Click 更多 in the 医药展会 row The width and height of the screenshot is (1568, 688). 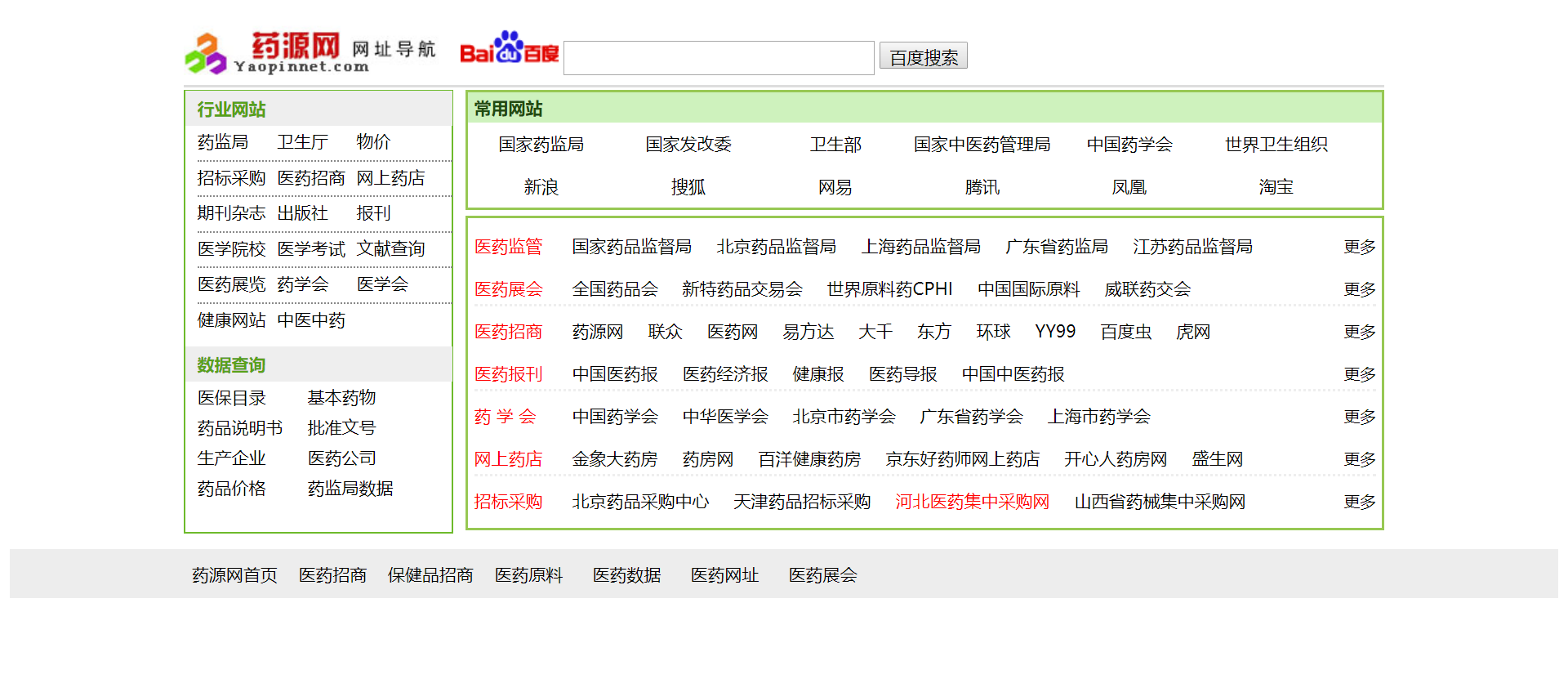tap(1360, 289)
